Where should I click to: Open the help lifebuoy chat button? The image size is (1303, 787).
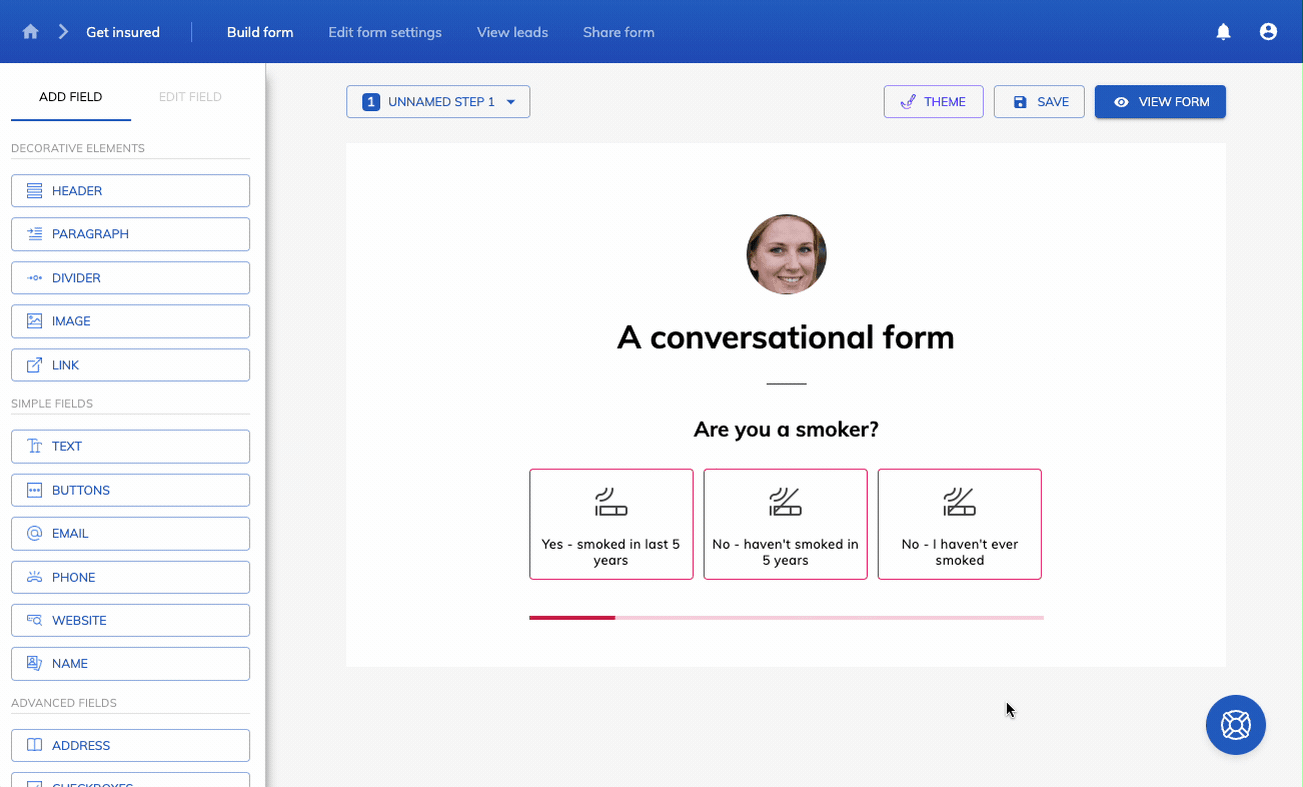[1235, 724]
